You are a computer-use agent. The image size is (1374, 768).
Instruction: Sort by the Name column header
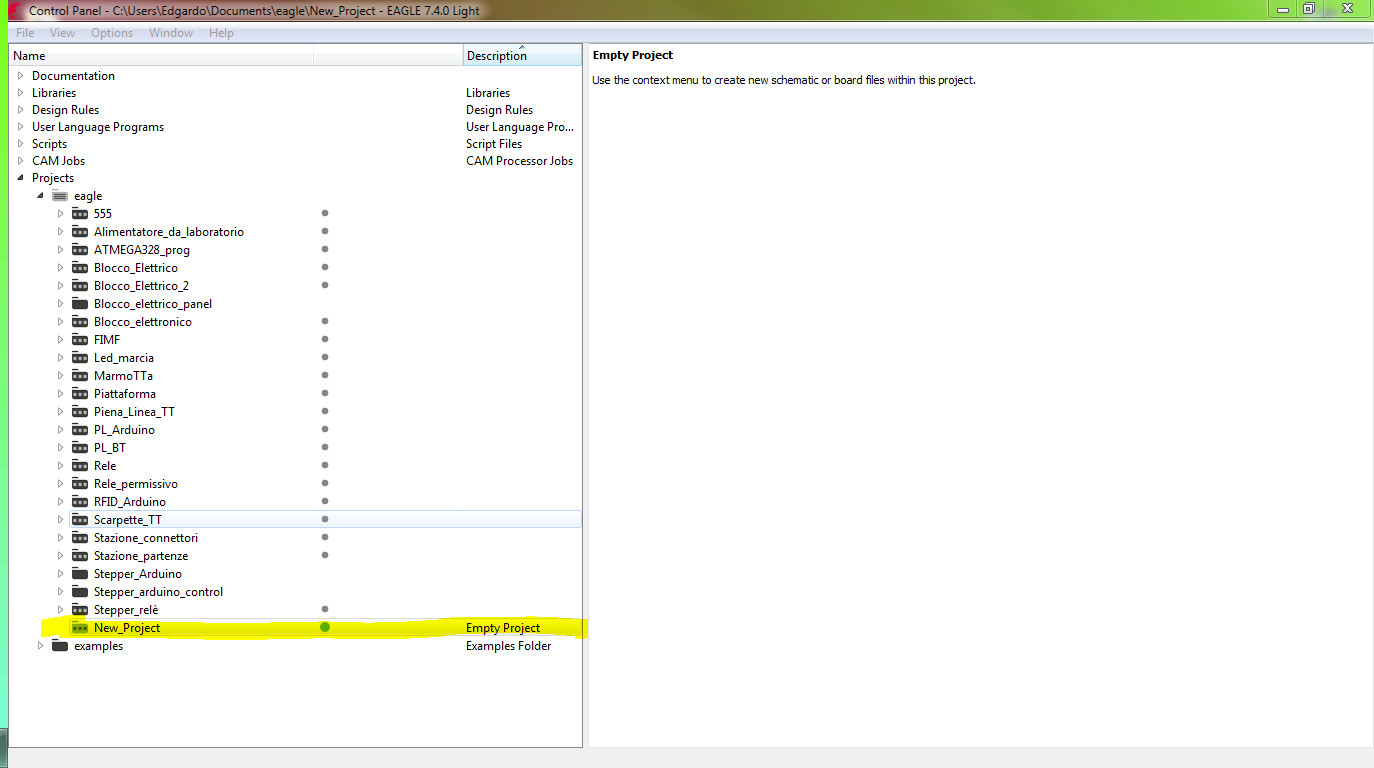click(161, 56)
